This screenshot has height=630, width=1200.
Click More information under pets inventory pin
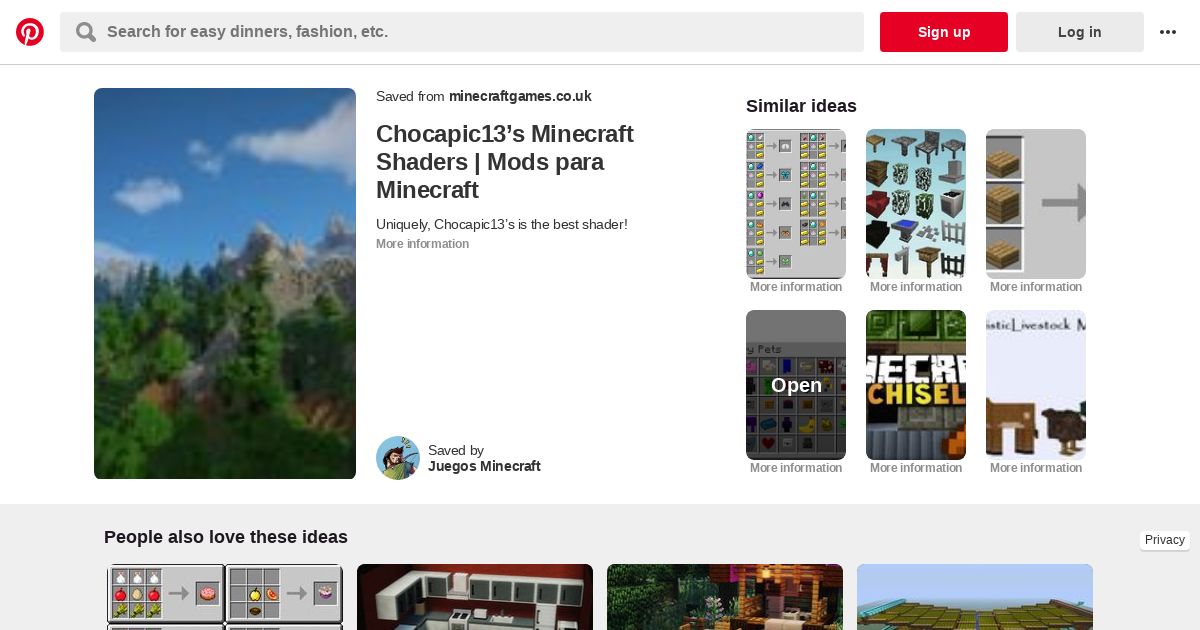click(x=796, y=468)
